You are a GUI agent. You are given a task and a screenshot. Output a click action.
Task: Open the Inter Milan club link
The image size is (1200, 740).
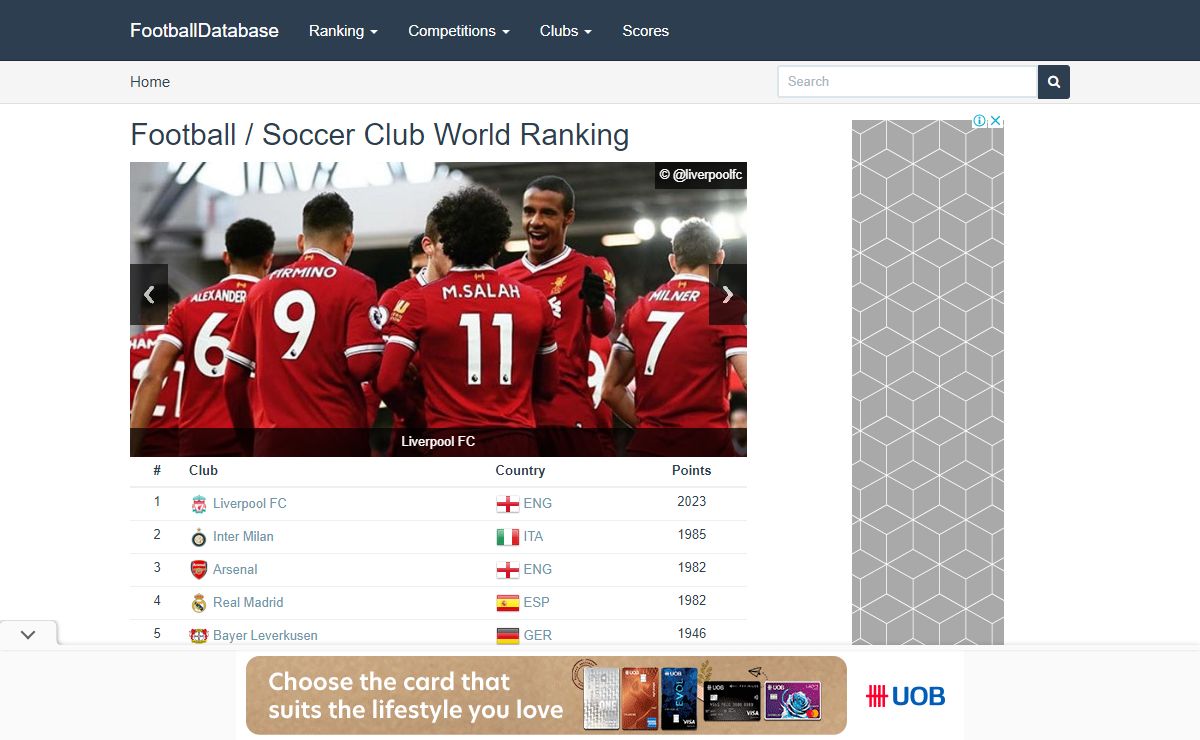(x=243, y=536)
